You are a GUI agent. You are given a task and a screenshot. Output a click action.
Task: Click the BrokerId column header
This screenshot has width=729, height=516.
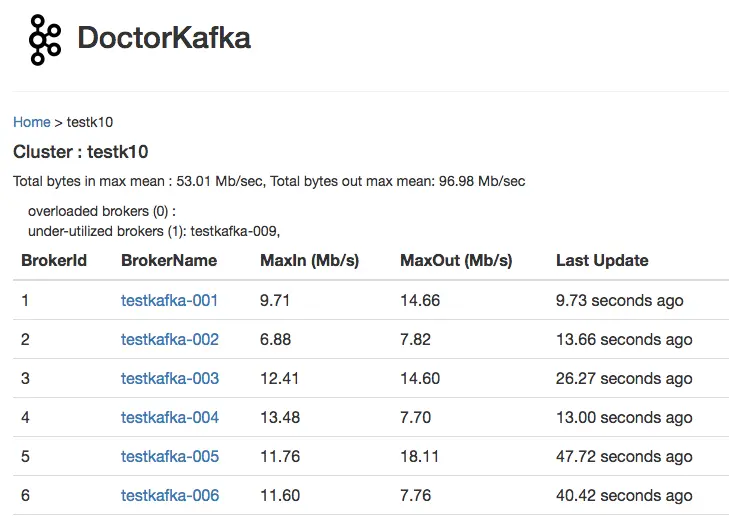pyautogui.click(x=54, y=260)
